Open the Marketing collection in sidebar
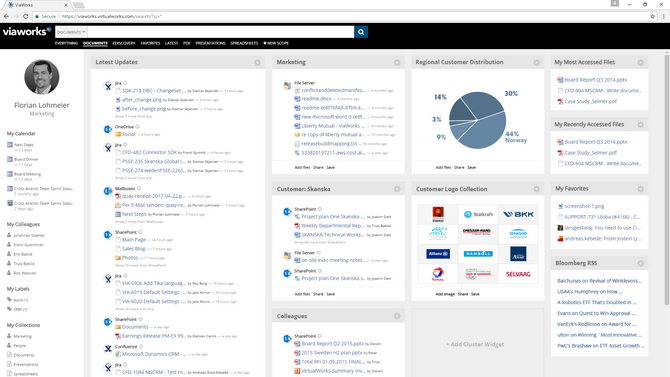Viewport: 670px width, 377px height. 22,336
